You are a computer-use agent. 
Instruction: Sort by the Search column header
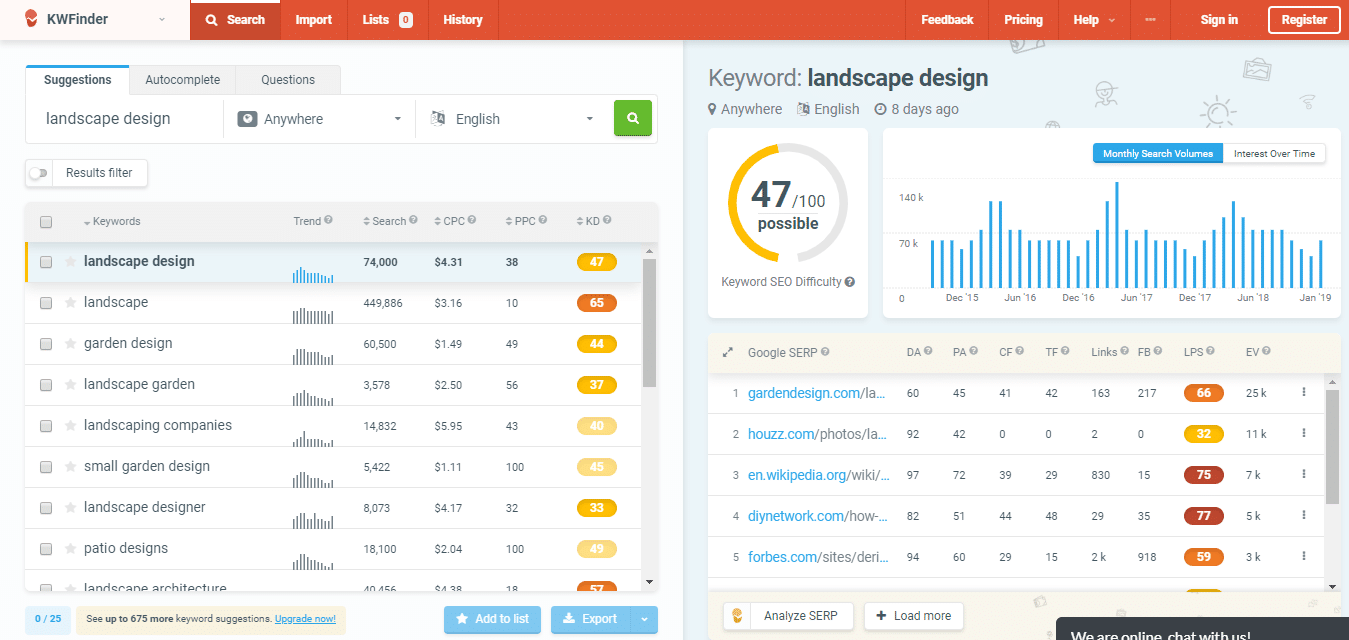pyautogui.click(x=385, y=221)
